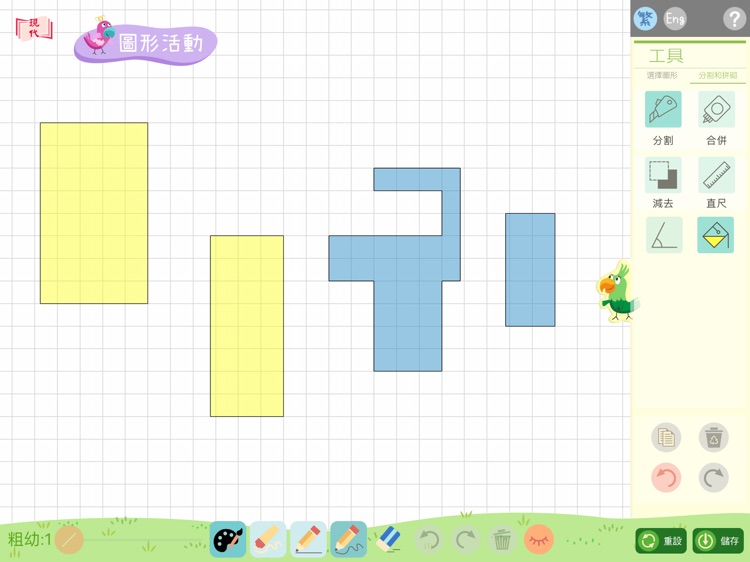750x562 pixels.
Task: Select the narrow yellow rectangle
Action: coord(247,326)
